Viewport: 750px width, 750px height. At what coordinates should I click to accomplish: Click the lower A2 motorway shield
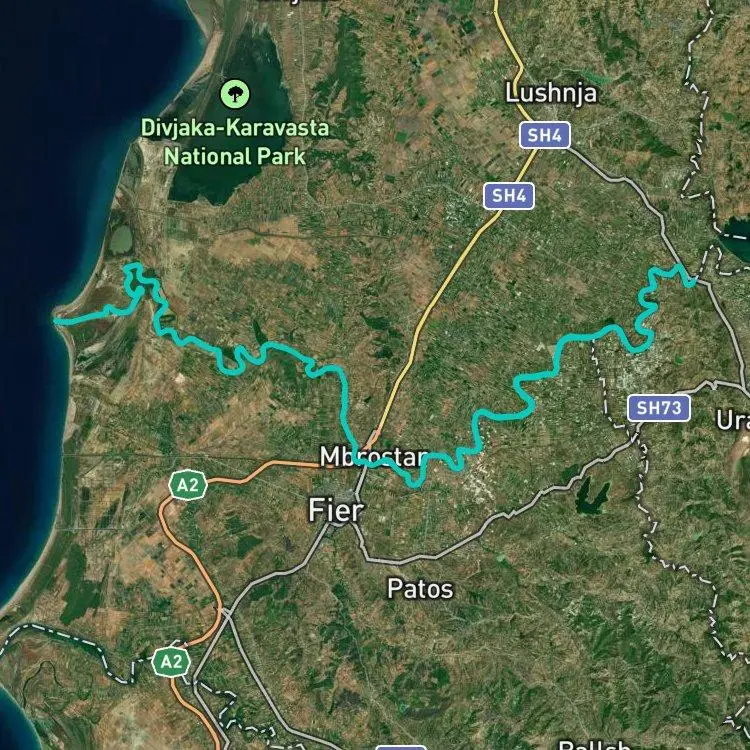click(x=171, y=662)
